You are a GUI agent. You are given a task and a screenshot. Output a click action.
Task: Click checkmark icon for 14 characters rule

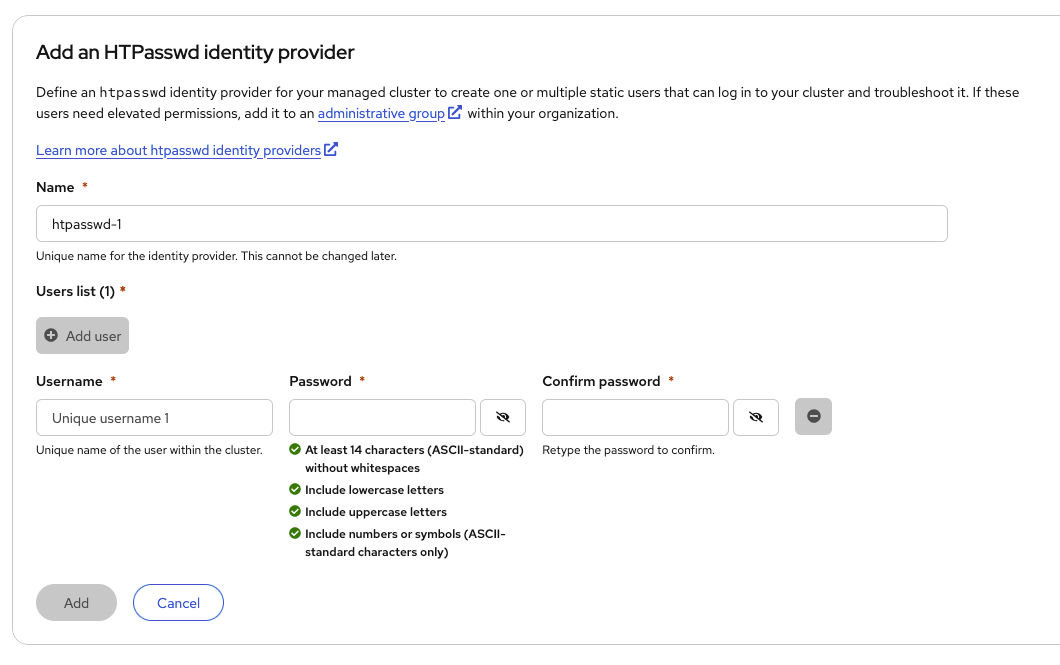click(295, 450)
